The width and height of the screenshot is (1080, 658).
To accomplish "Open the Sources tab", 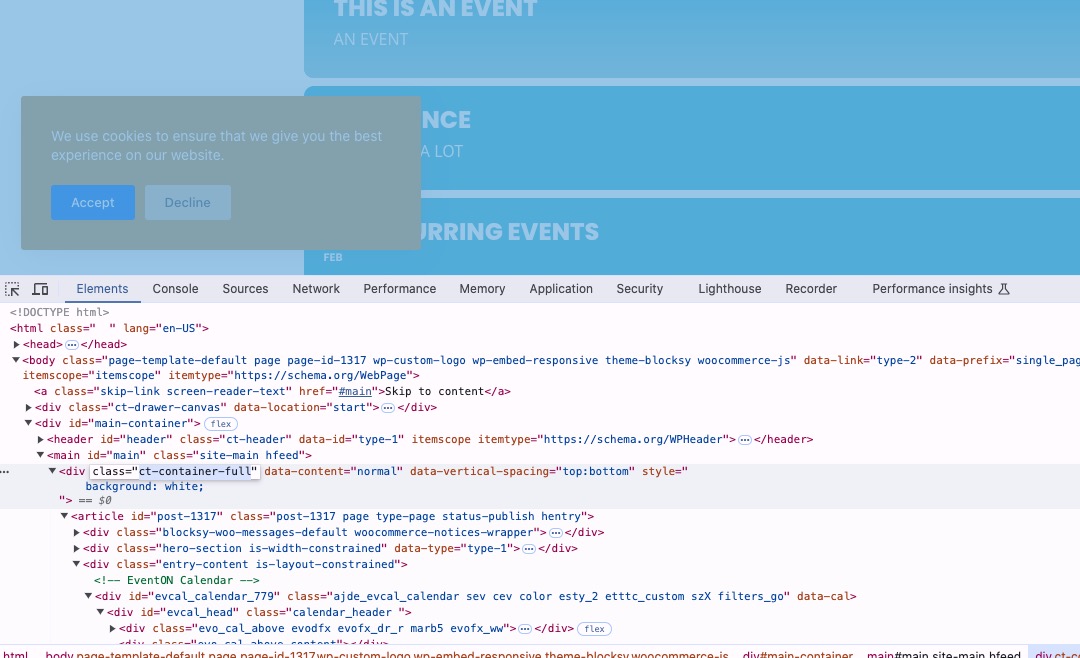I will tap(245, 289).
